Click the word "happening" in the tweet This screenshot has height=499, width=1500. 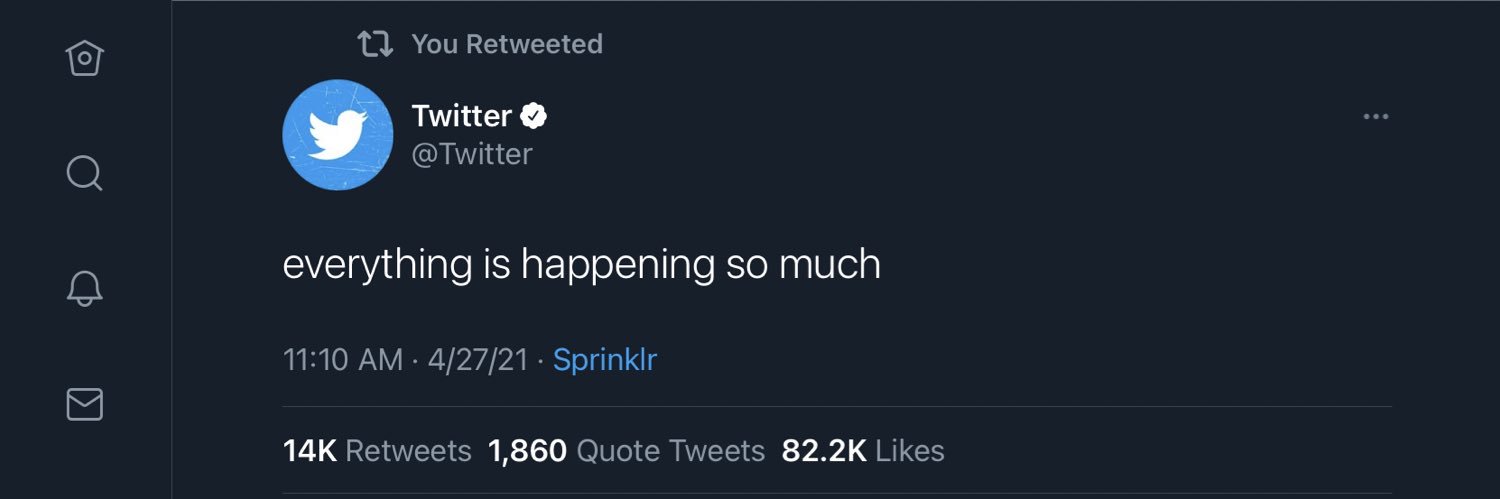[618, 265]
